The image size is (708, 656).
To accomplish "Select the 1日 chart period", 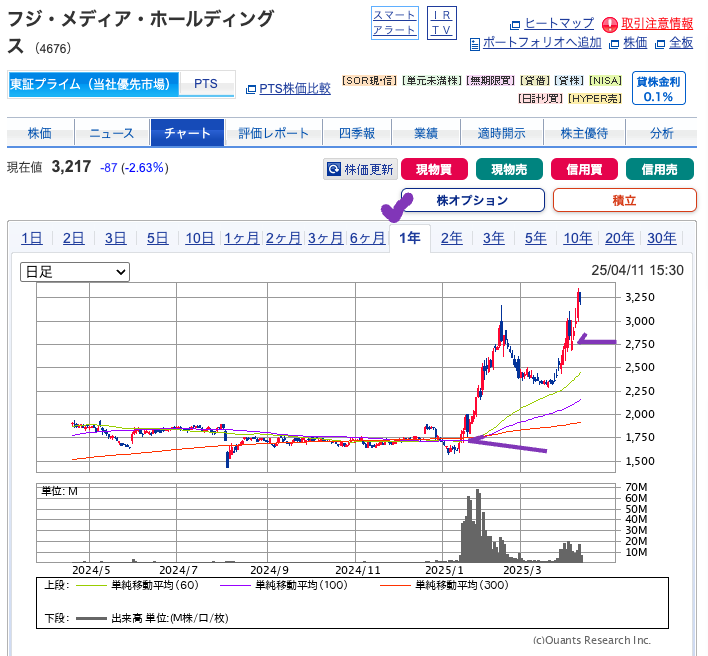I will pos(32,238).
